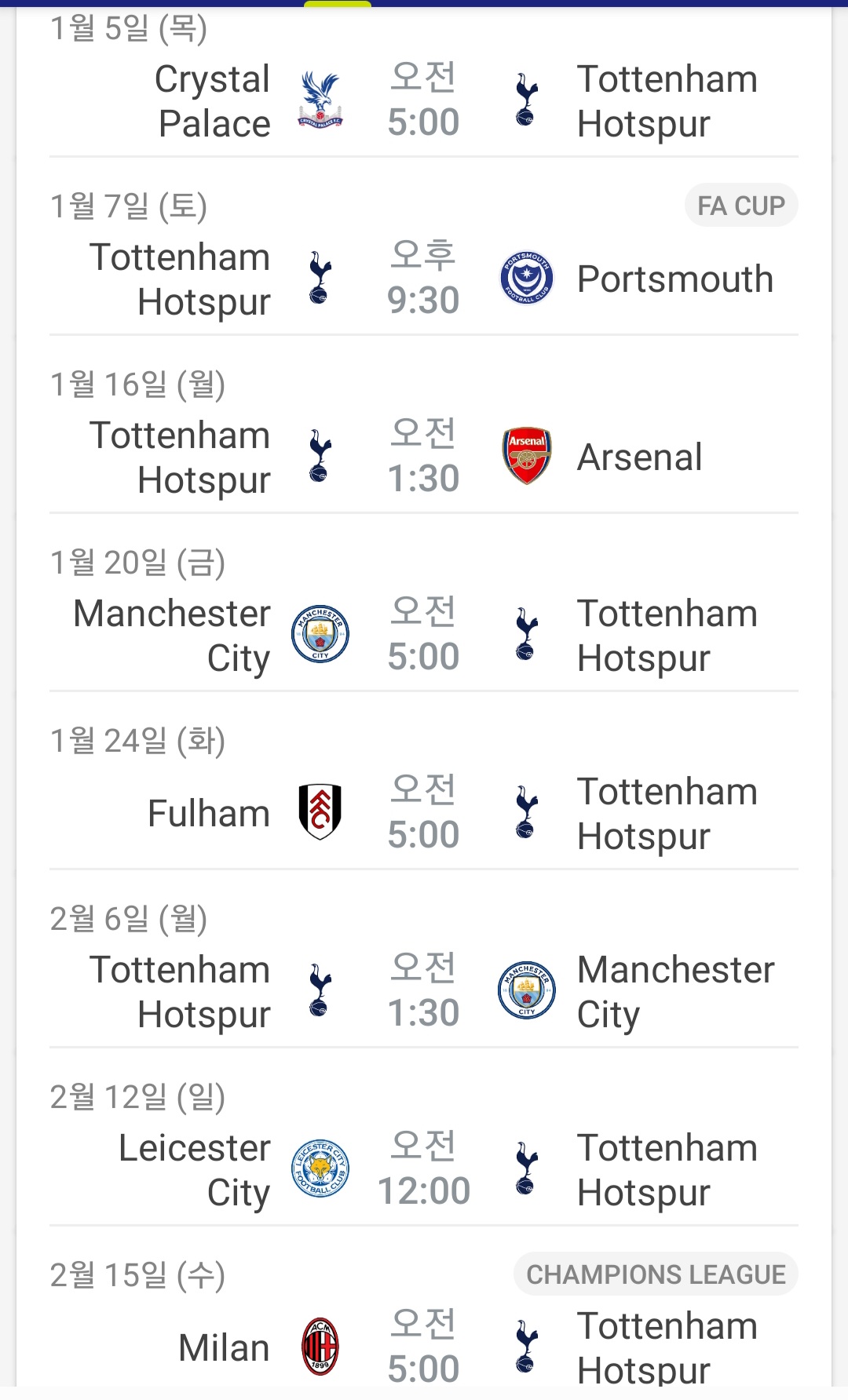The height and width of the screenshot is (1400, 848).
Task: Open the Arsenal team name
Action: coord(639,458)
